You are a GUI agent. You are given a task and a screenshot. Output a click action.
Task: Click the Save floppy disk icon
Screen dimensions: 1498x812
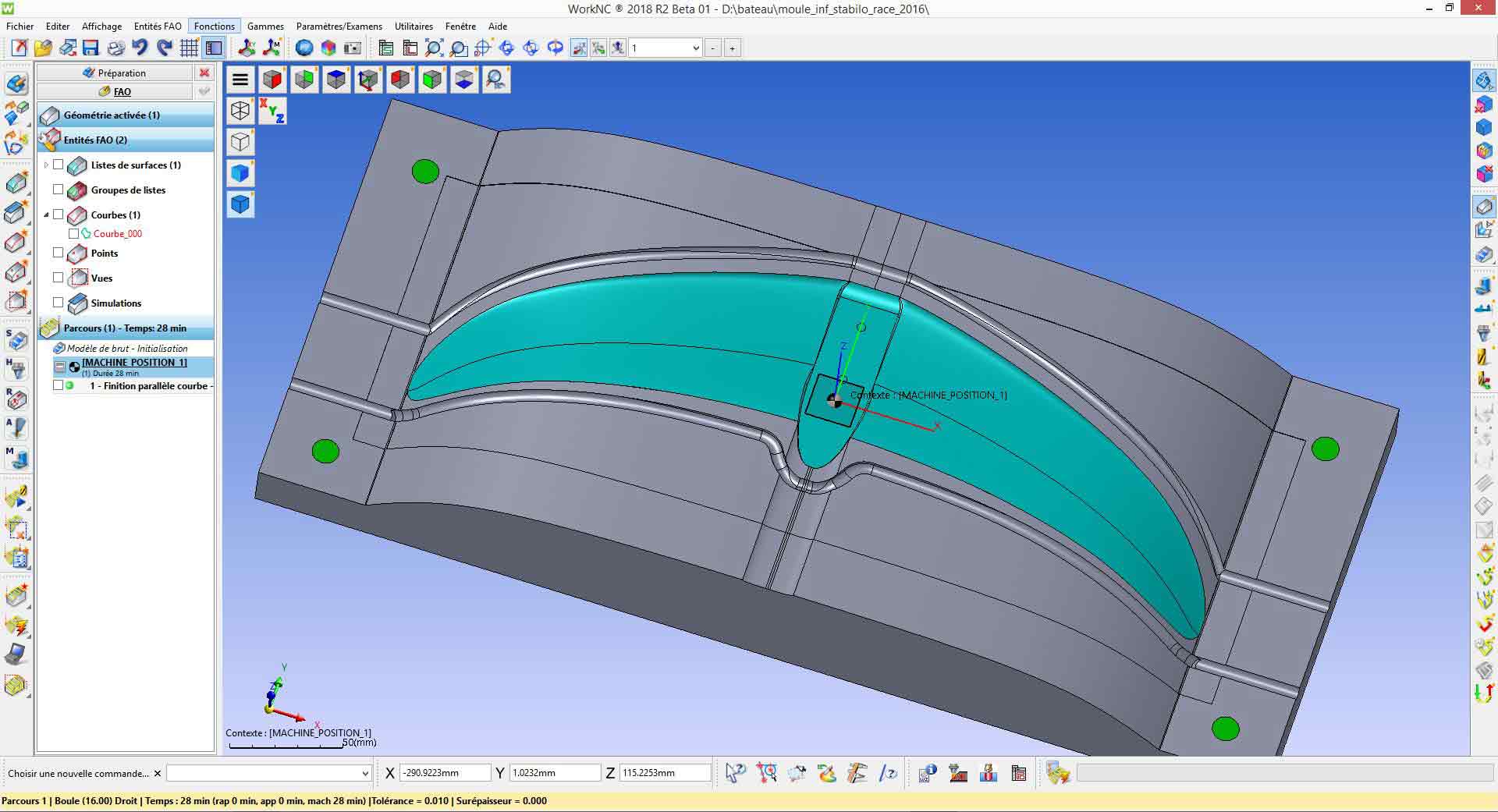click(x=91, y=48)
